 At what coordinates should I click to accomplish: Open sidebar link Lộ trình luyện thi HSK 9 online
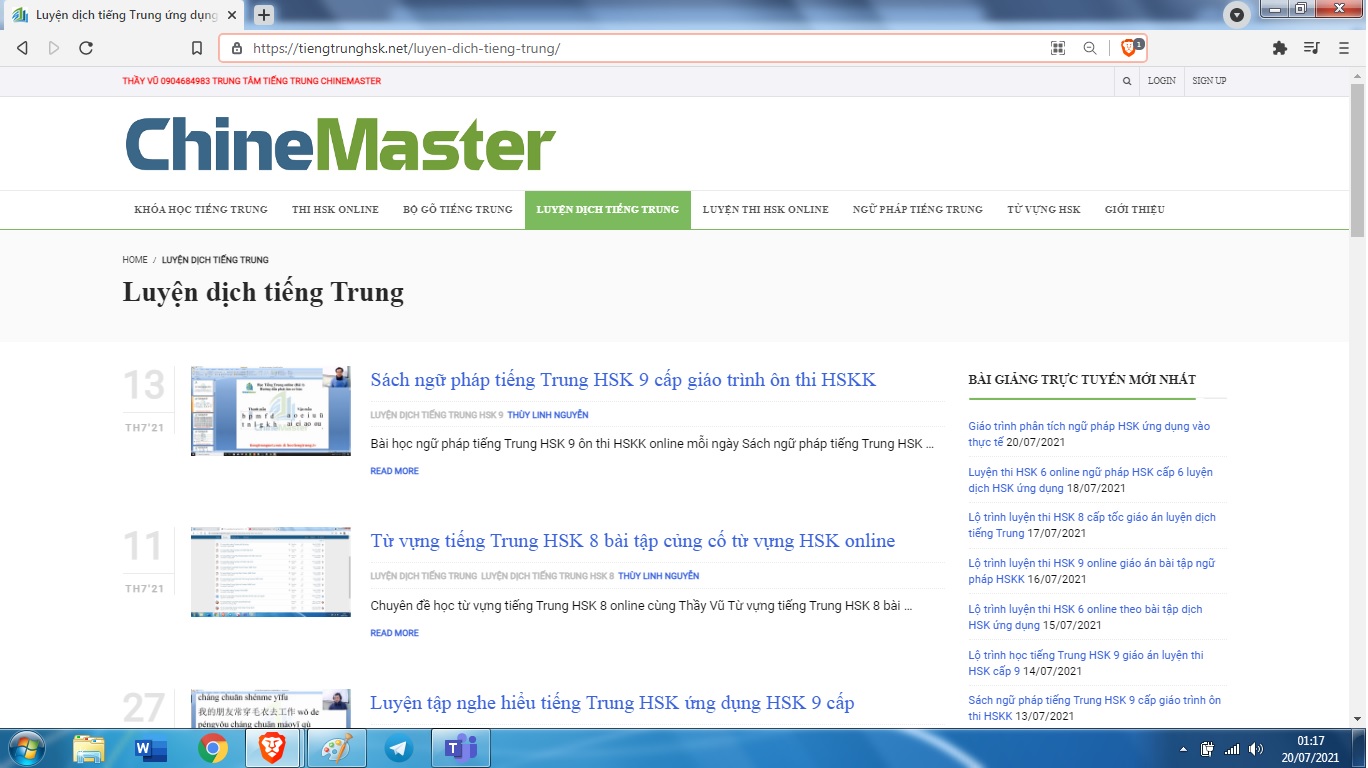coord(1091,571)
